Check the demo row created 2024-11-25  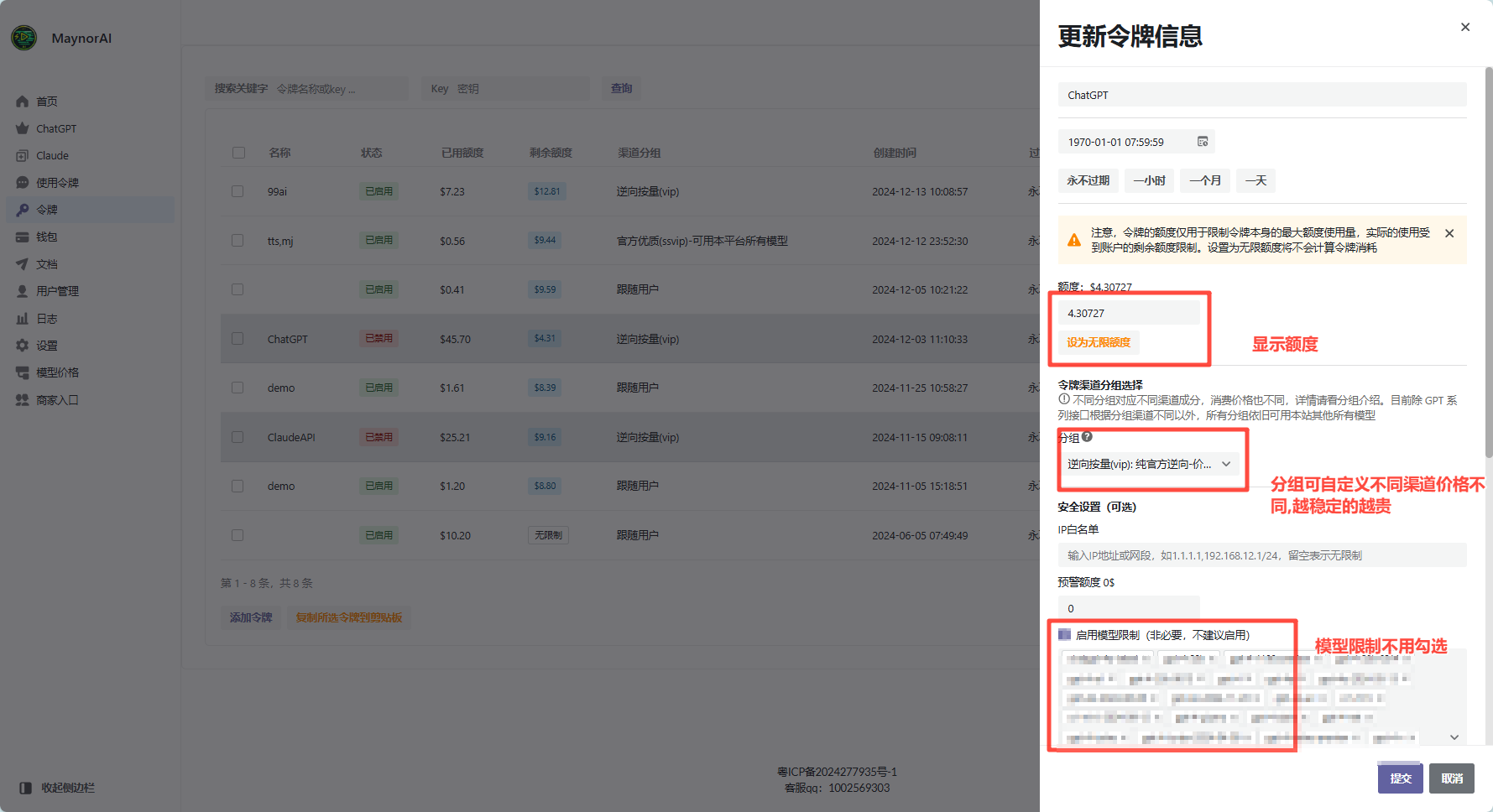[x=238, y=388]
